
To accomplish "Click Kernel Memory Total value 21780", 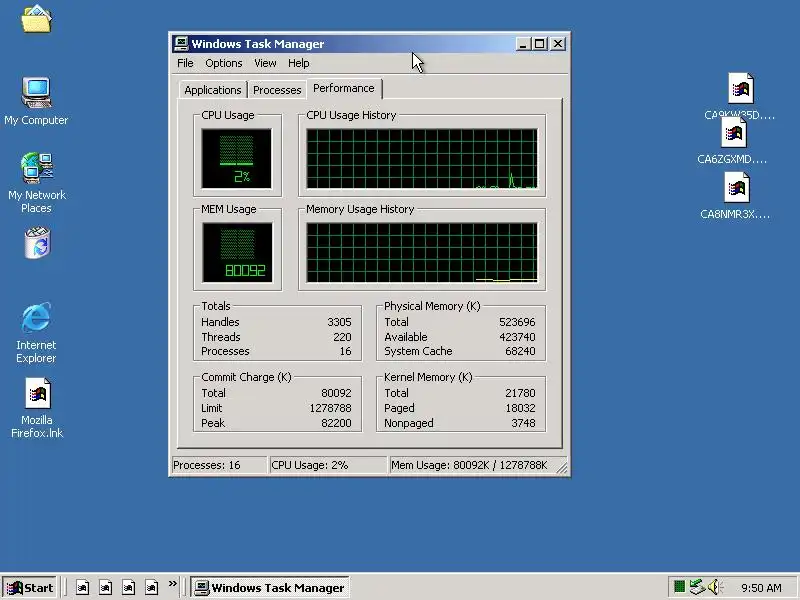I will pyautogui.click(x=520, y=393).
